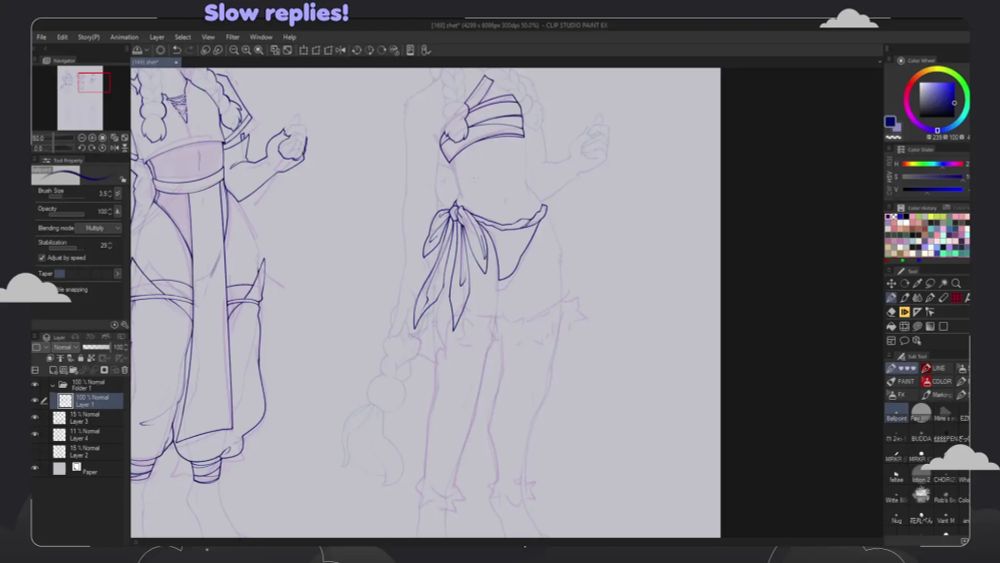
Task: Click the zoom out magnifier in the command bar
Action: click(234, 50)
